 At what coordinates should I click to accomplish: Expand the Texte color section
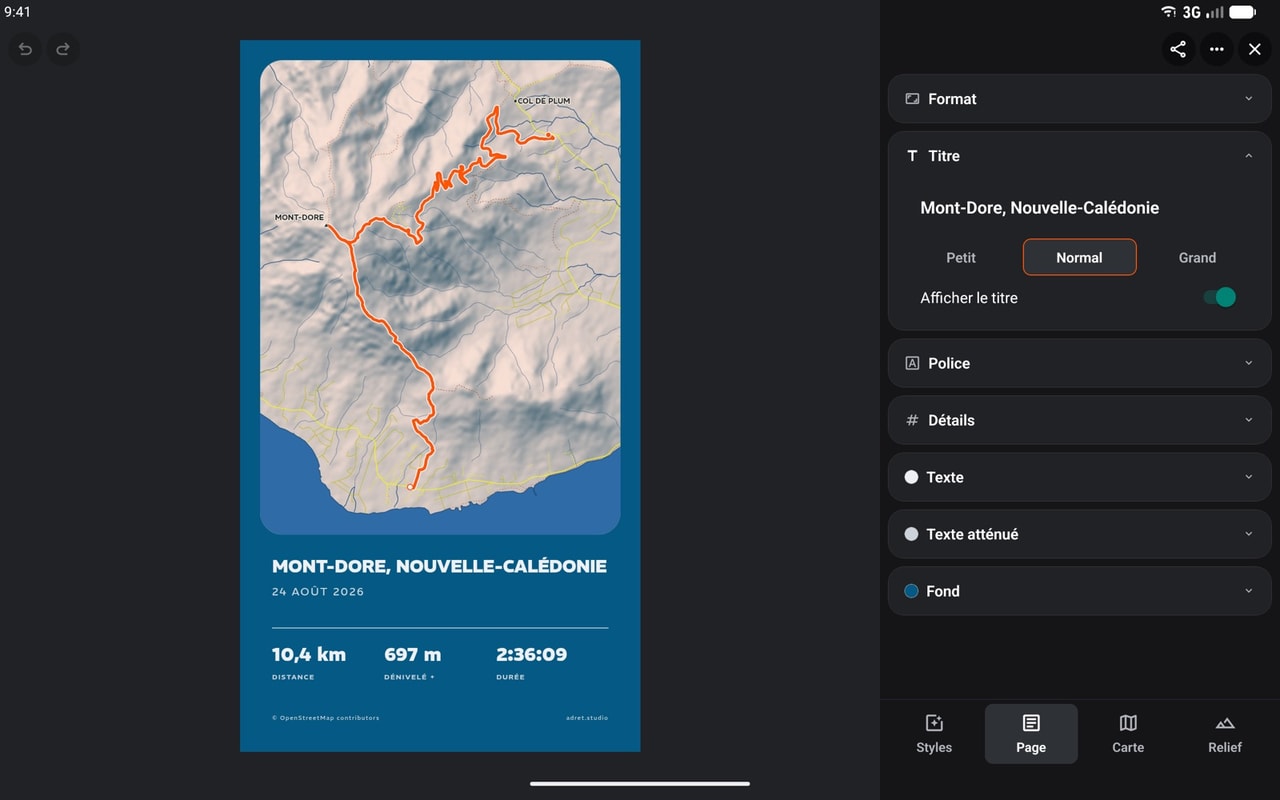[1080, 477]
